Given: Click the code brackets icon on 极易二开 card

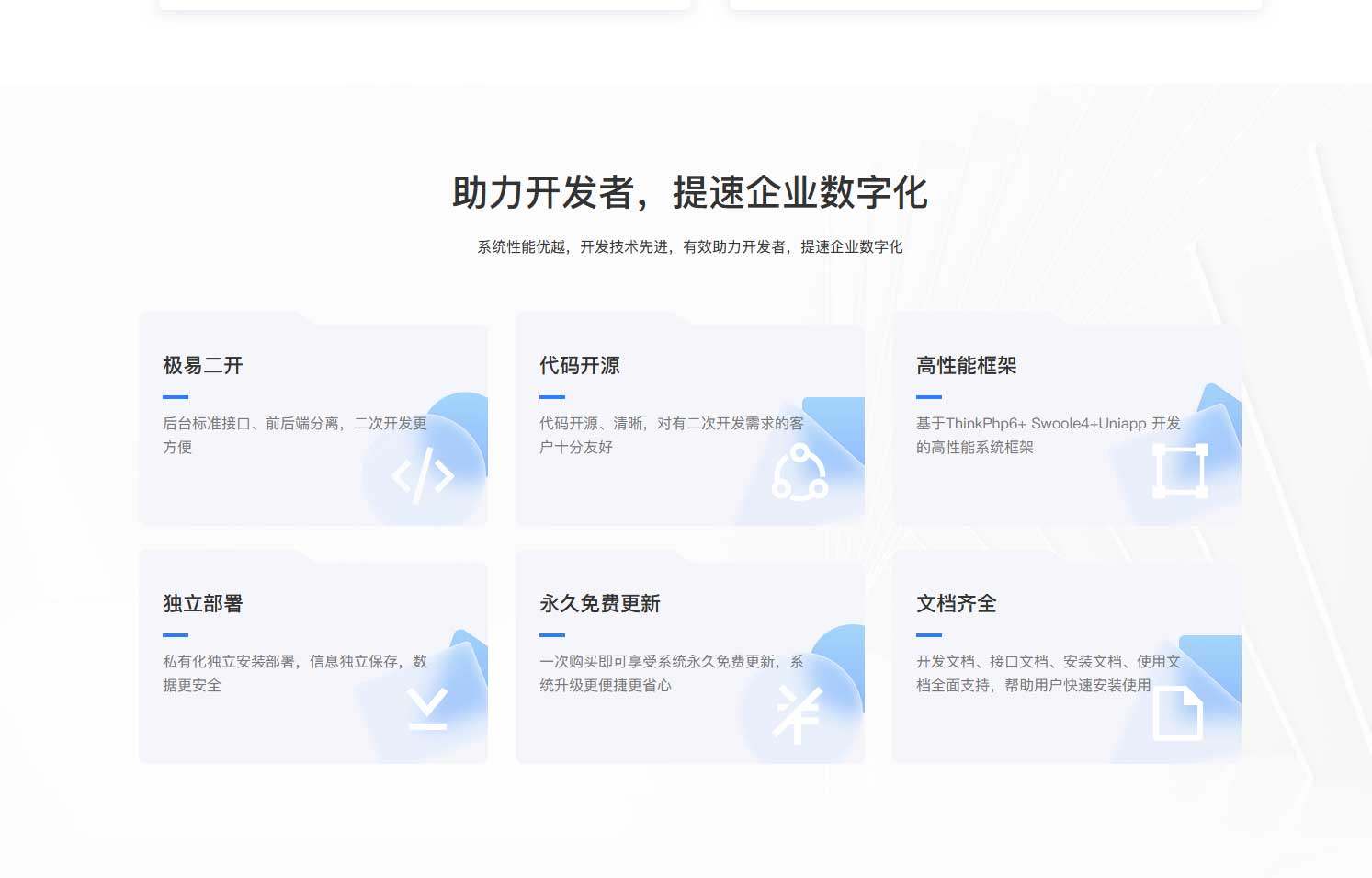Looking at the screenshot, I should point(423,475).
